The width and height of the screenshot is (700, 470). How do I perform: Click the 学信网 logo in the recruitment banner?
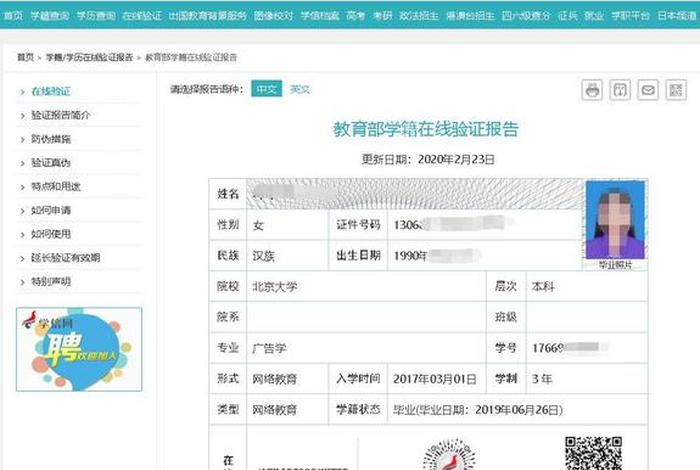pos(46,320)
